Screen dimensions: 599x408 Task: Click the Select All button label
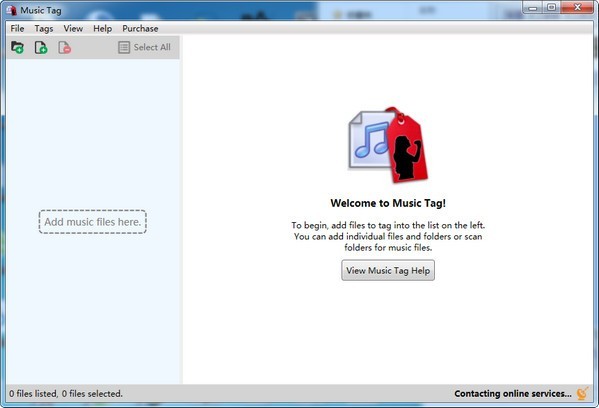152,47
